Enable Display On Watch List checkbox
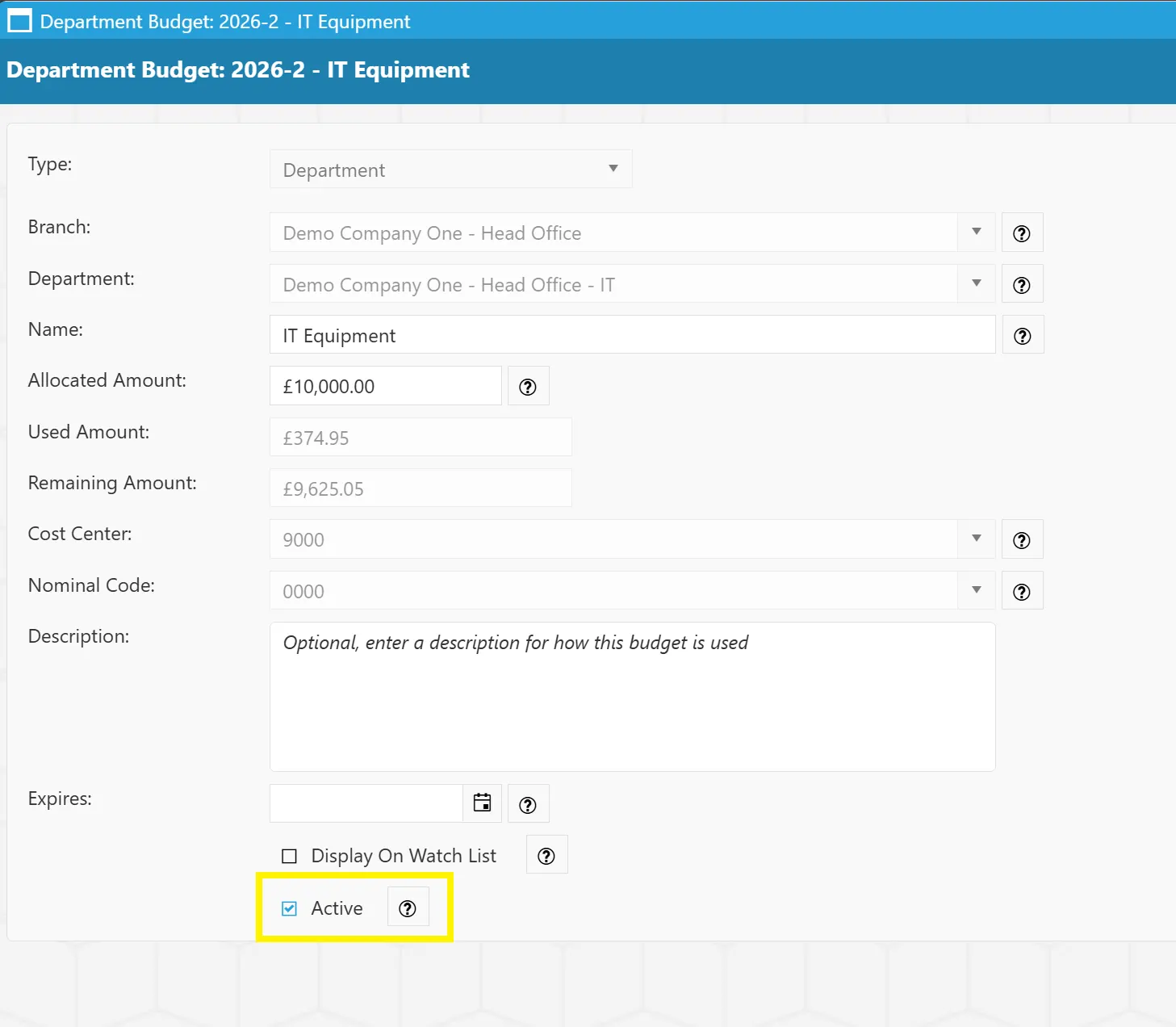This screenshot has height=1027, width=1176. [x=289, y=856]
